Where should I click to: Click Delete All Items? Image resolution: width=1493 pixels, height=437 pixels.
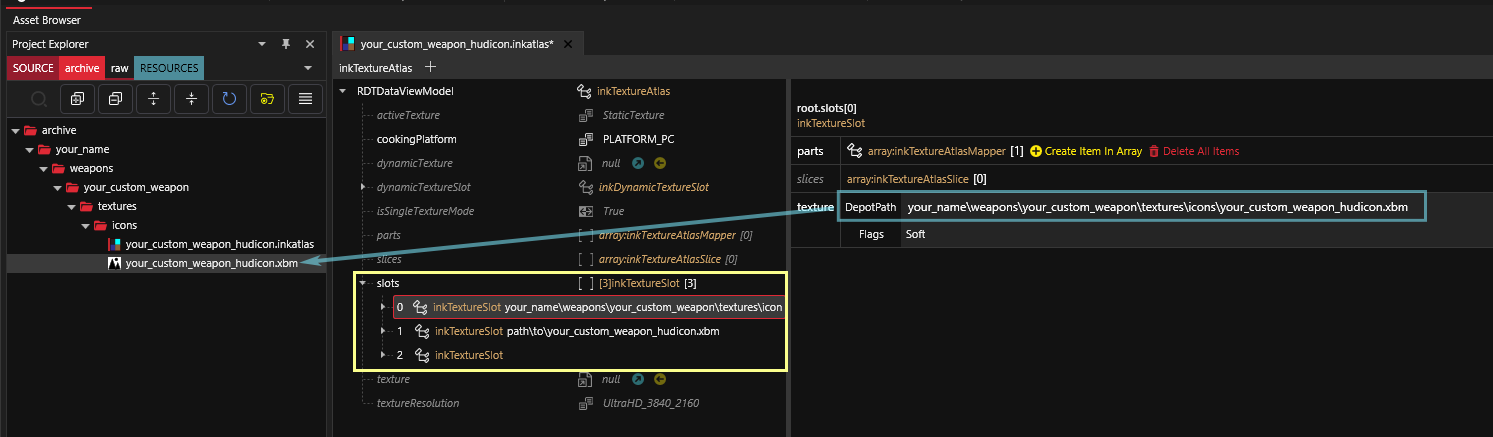(x=1194, y=151)
